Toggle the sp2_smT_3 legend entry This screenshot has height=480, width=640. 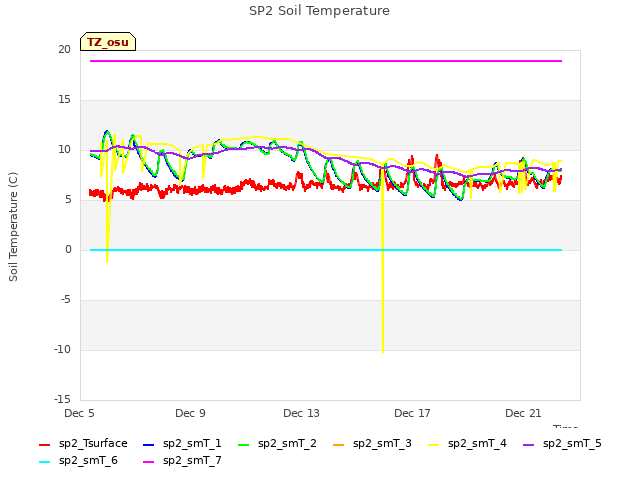[x=373, y=444]
